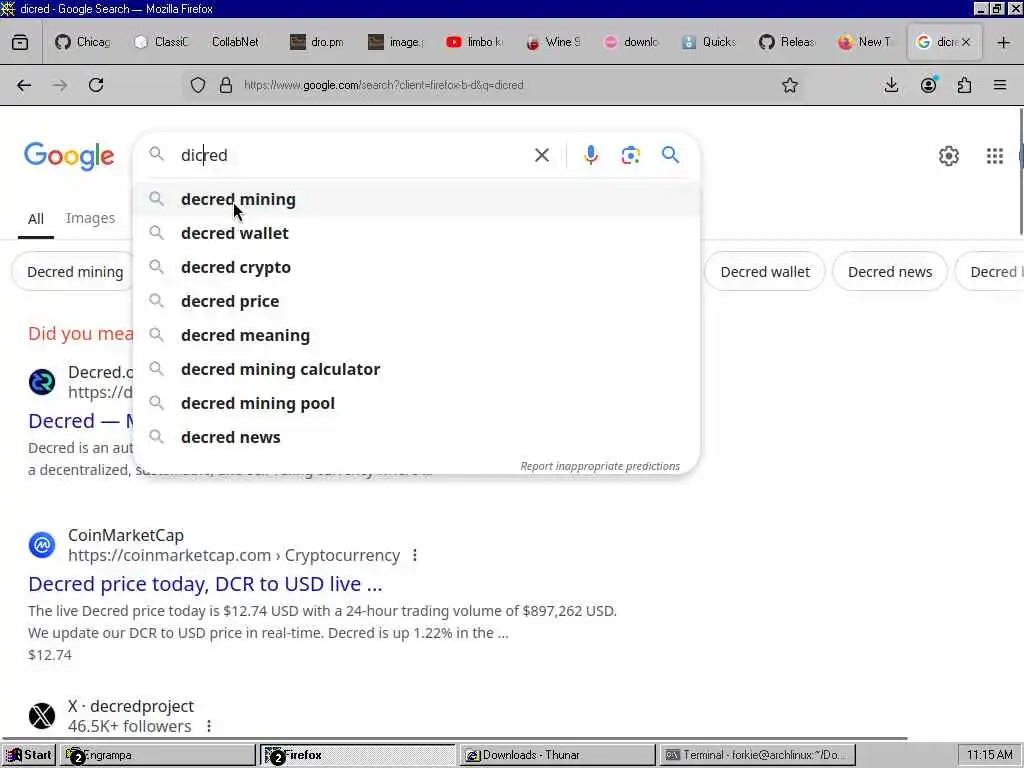Viewport: 1024px width, 768px height.
Task: Start voice search with microphone icon
Action: click(x=591, y=155)
